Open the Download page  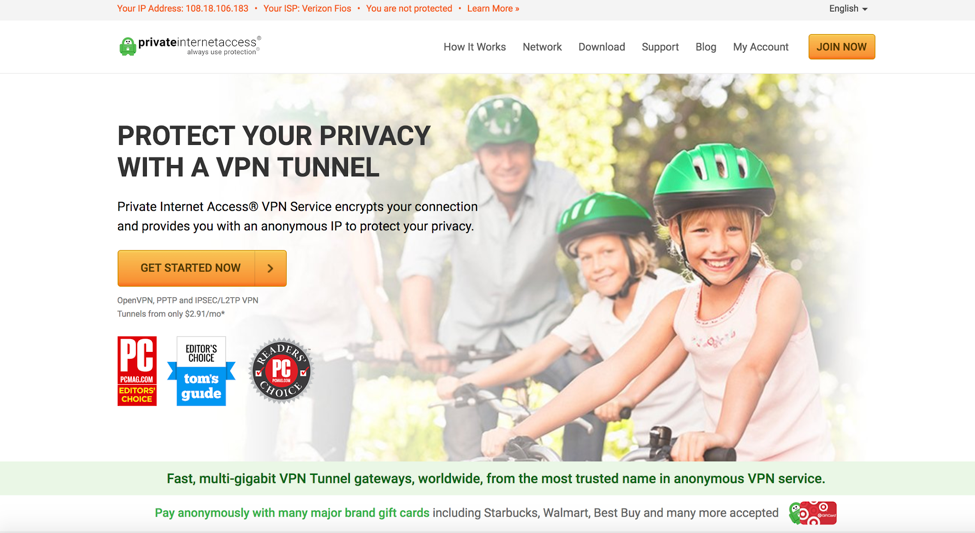[x=601, y=47]
